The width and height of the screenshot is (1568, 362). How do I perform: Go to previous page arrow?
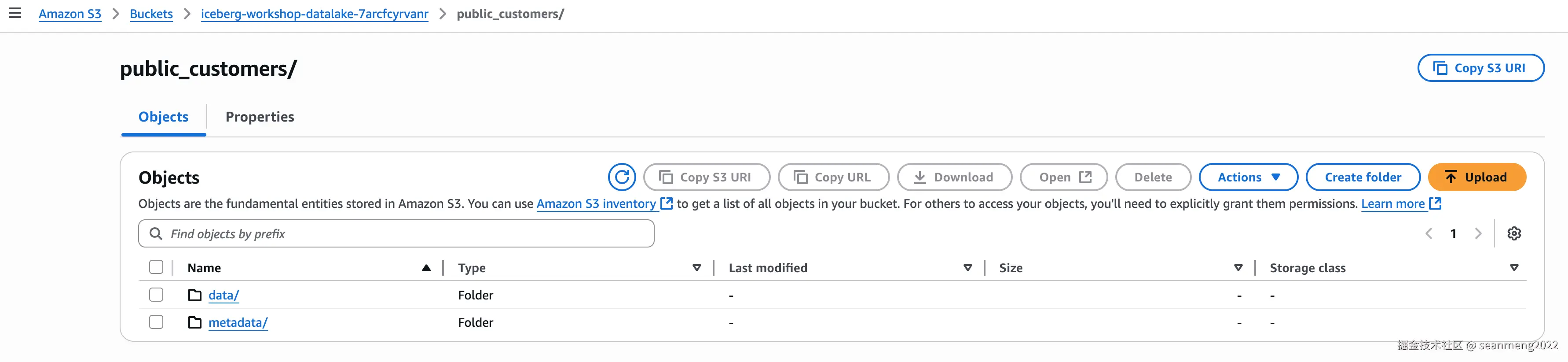click(1429, 233)
